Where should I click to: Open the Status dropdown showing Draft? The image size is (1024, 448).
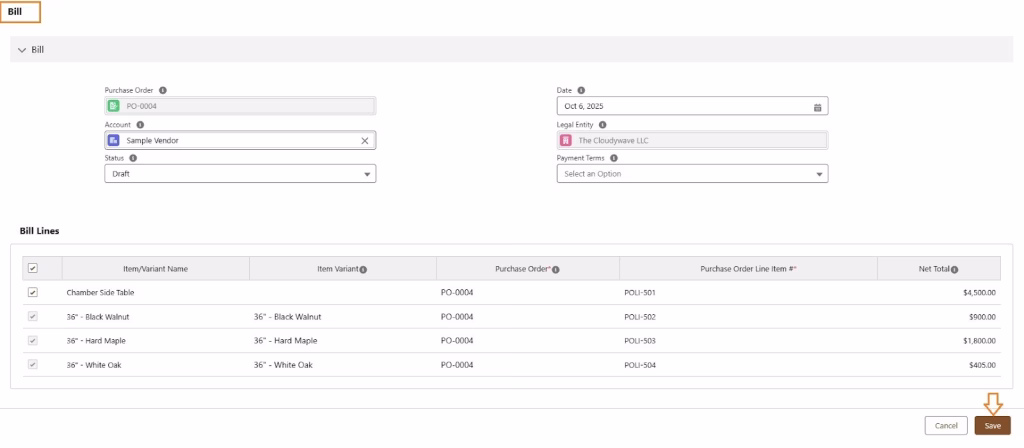point(240,174)
